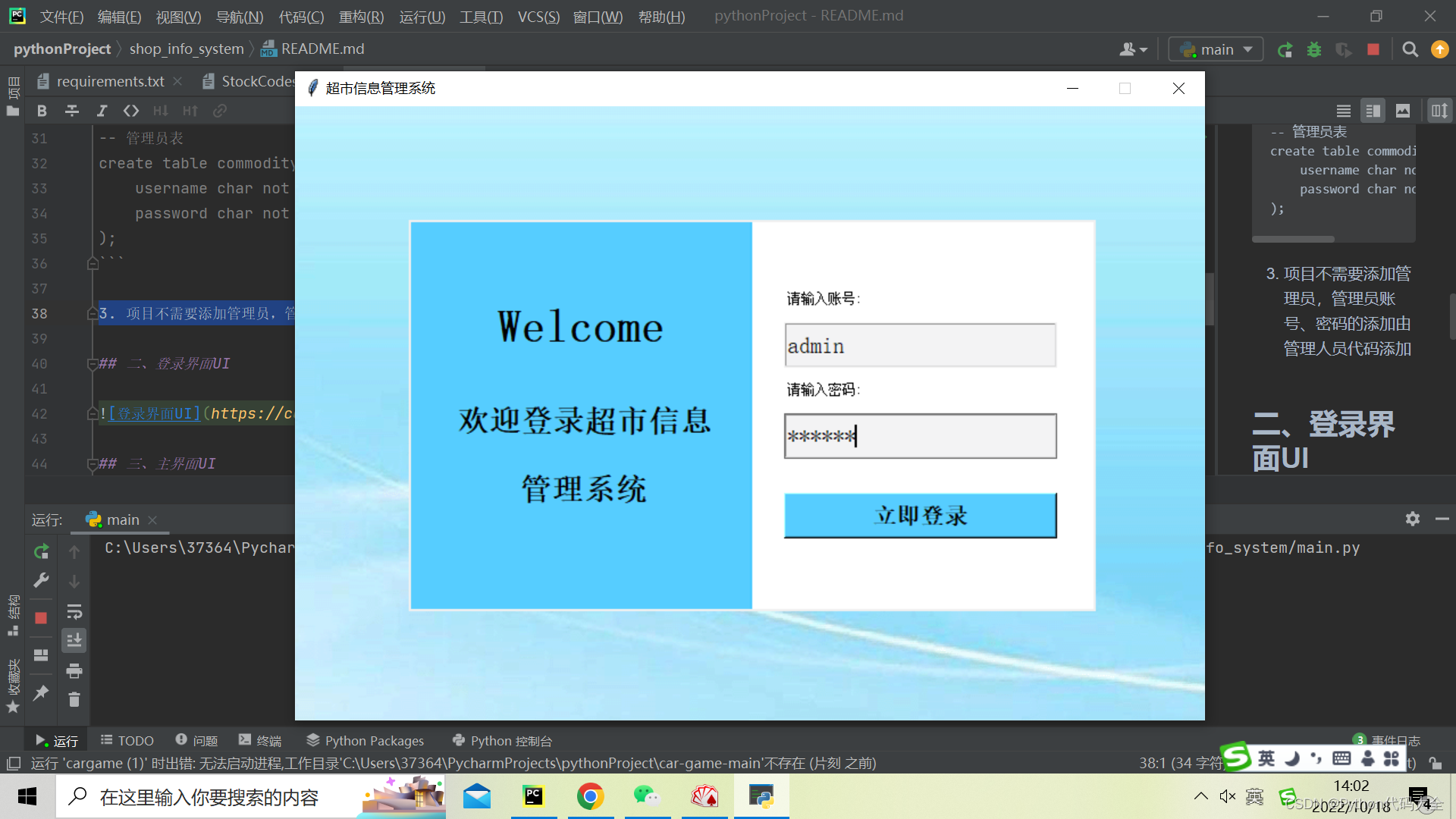Click the muted volume icon in tray
The width and height of the screenshot is (1456, 819).
[x=1227, y=796]
